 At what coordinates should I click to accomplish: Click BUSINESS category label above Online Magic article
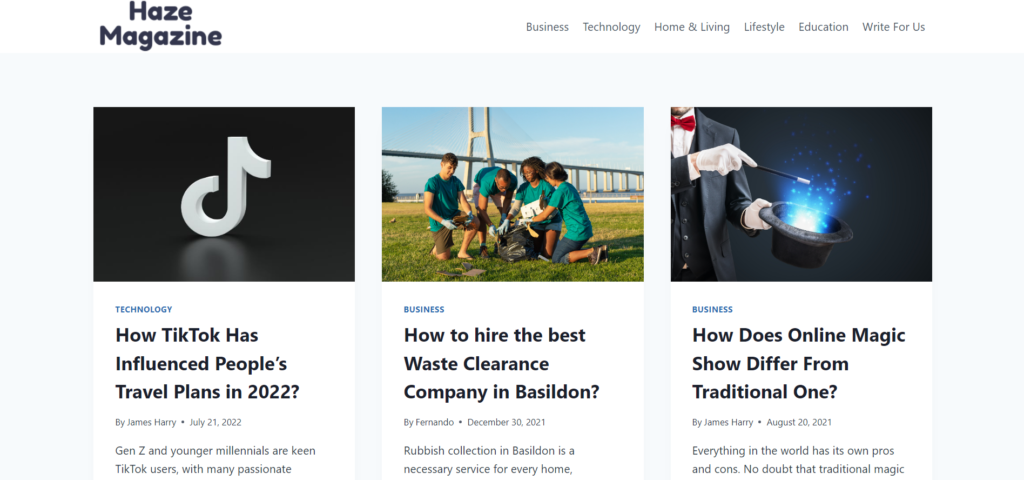pos(712,310)
